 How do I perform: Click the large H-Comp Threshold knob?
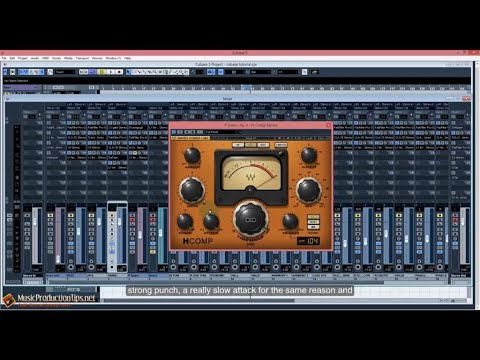pyautogui.click(x=250, y=219)
